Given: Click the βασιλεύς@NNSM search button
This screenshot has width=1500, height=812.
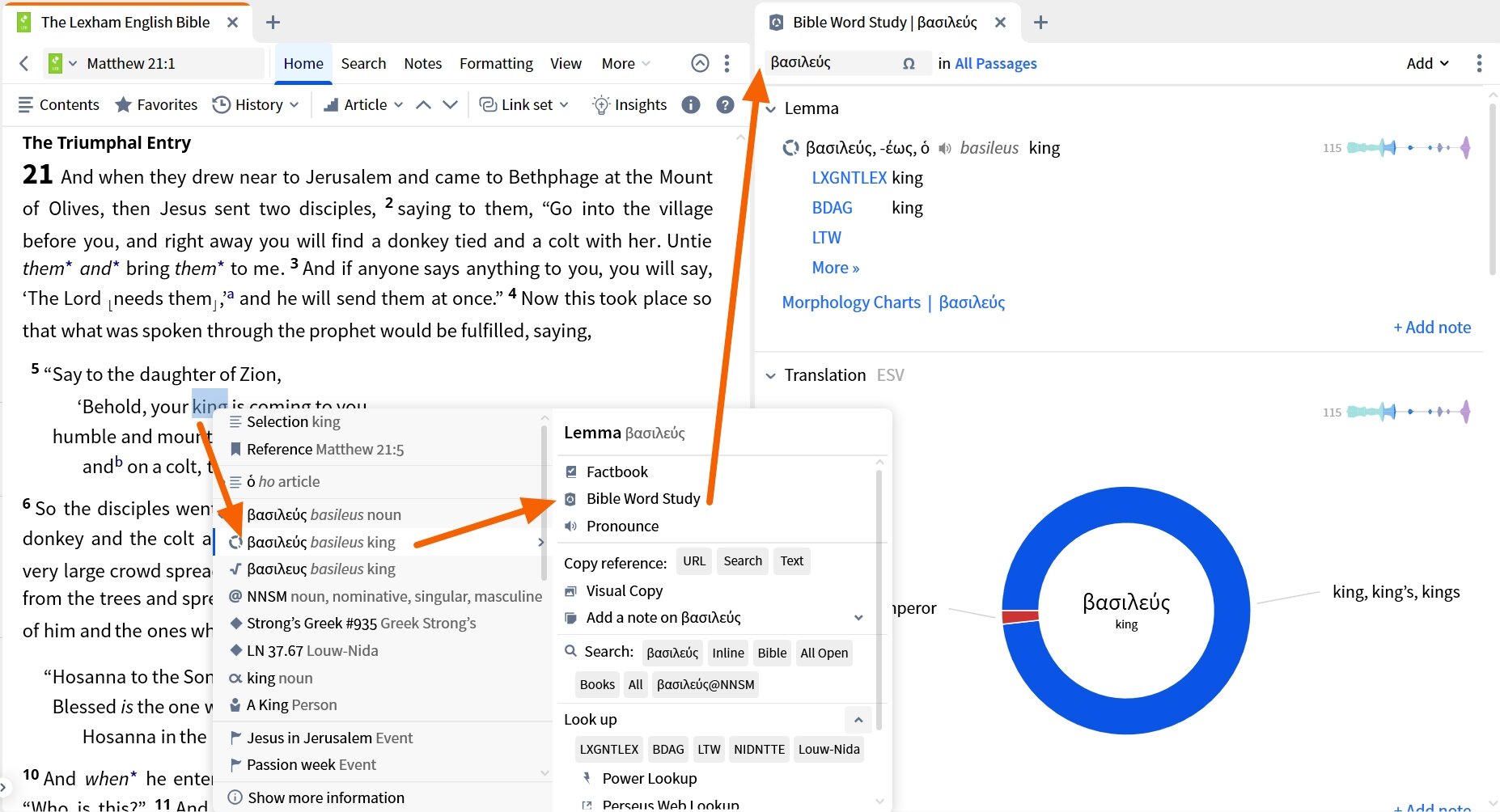Looking at the screenshot, I should pos(706,684).
